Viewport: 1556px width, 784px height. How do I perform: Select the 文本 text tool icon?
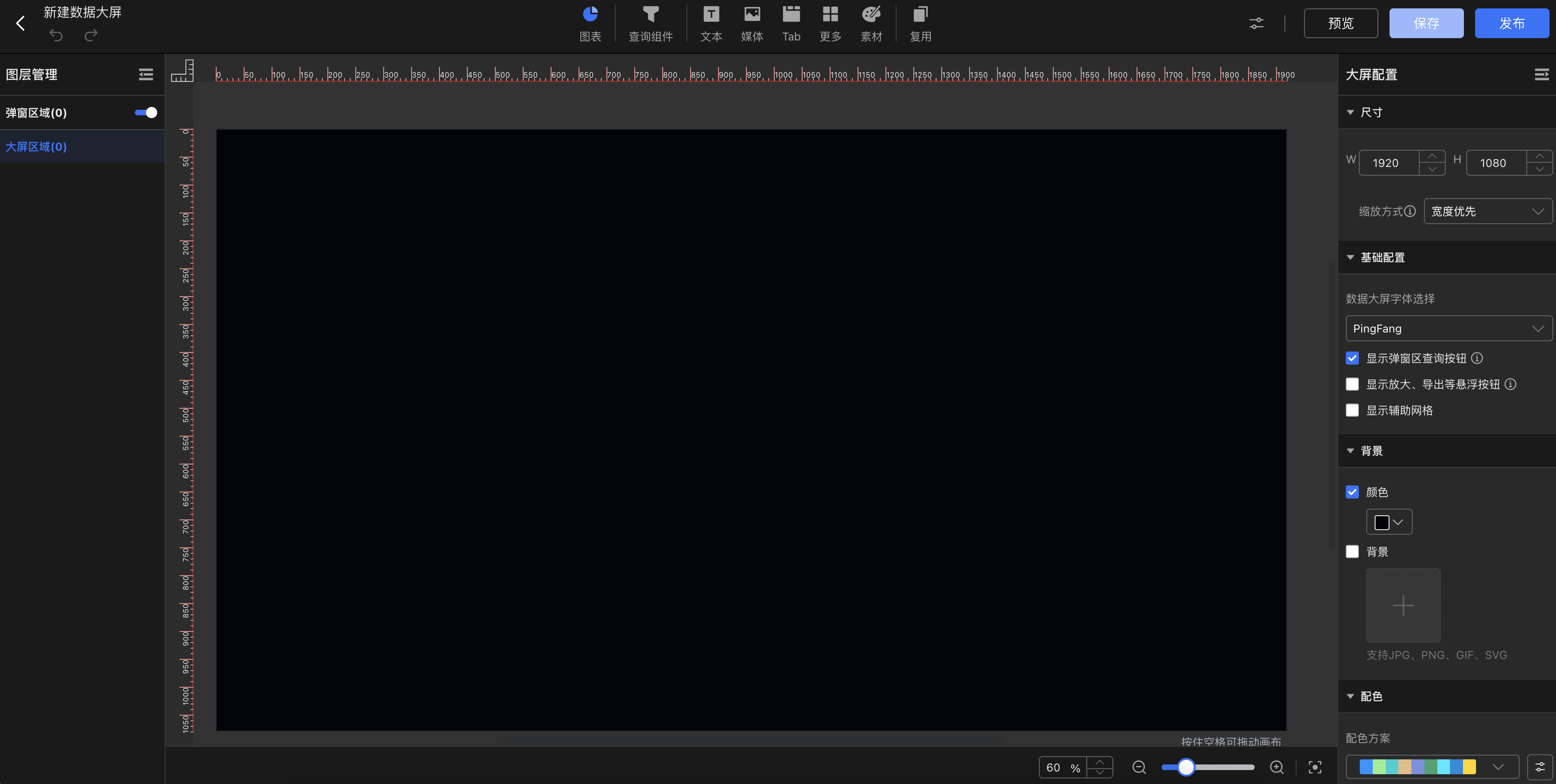click(711, 14)
